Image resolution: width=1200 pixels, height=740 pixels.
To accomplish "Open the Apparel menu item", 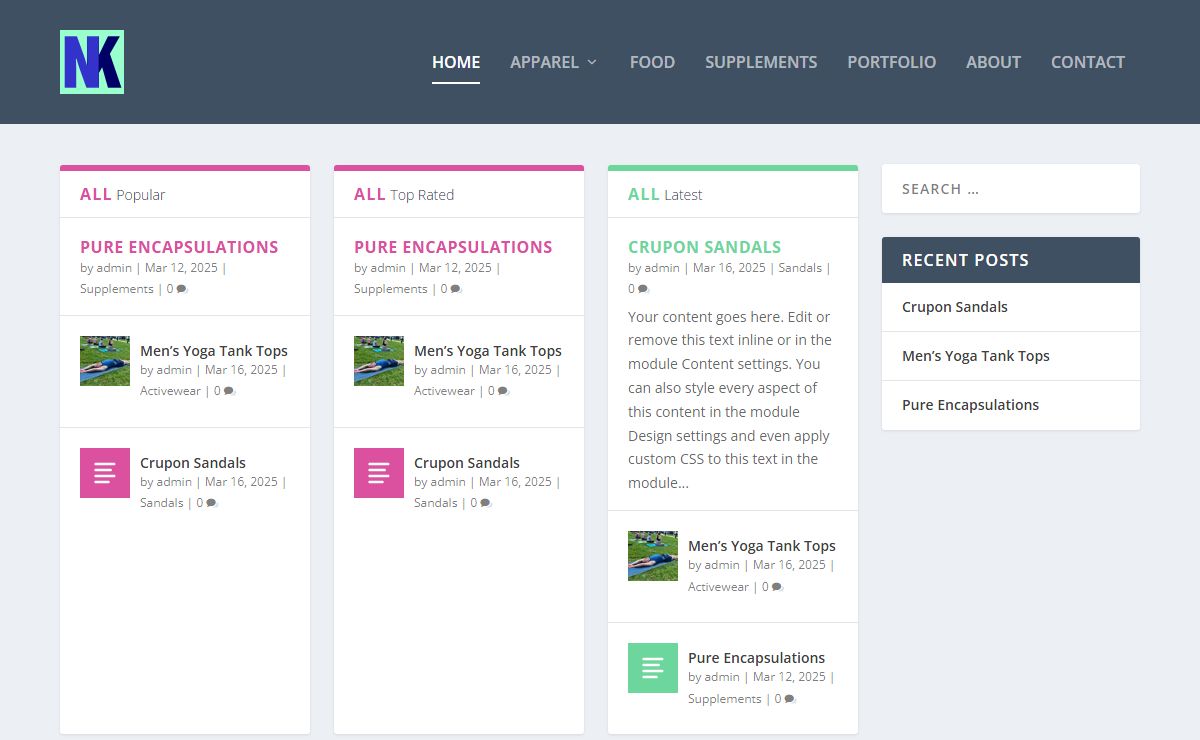I will [544, 62].
